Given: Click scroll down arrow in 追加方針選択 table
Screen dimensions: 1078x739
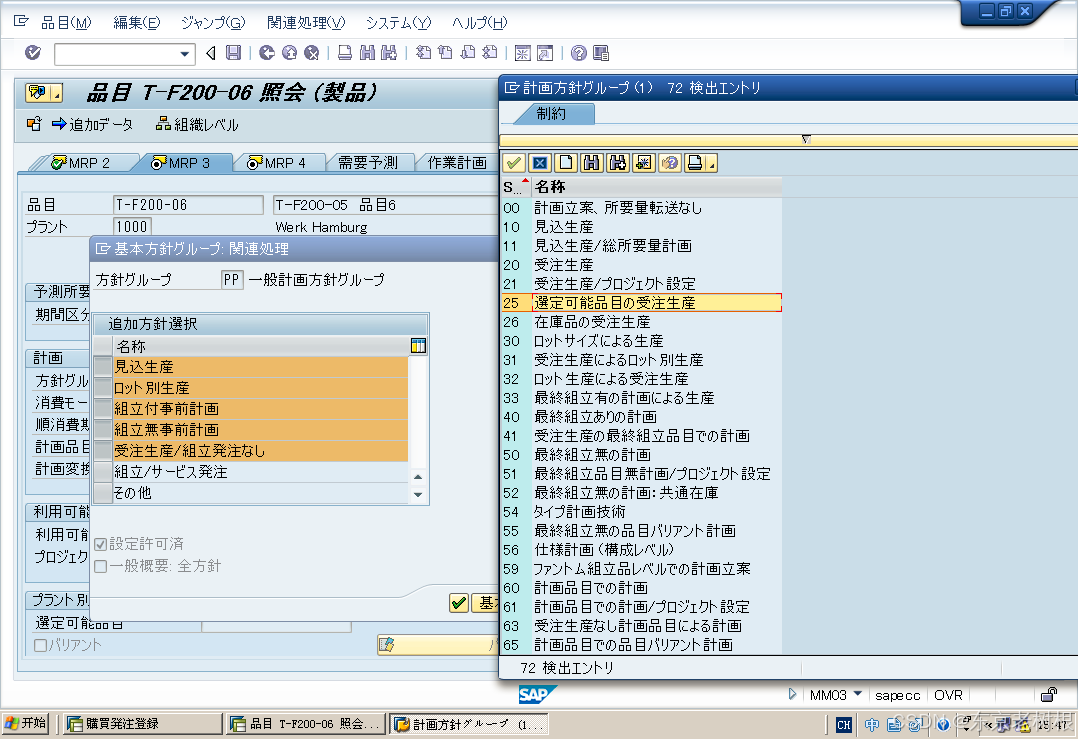Looking at the screenshot, I should point(418,494).
